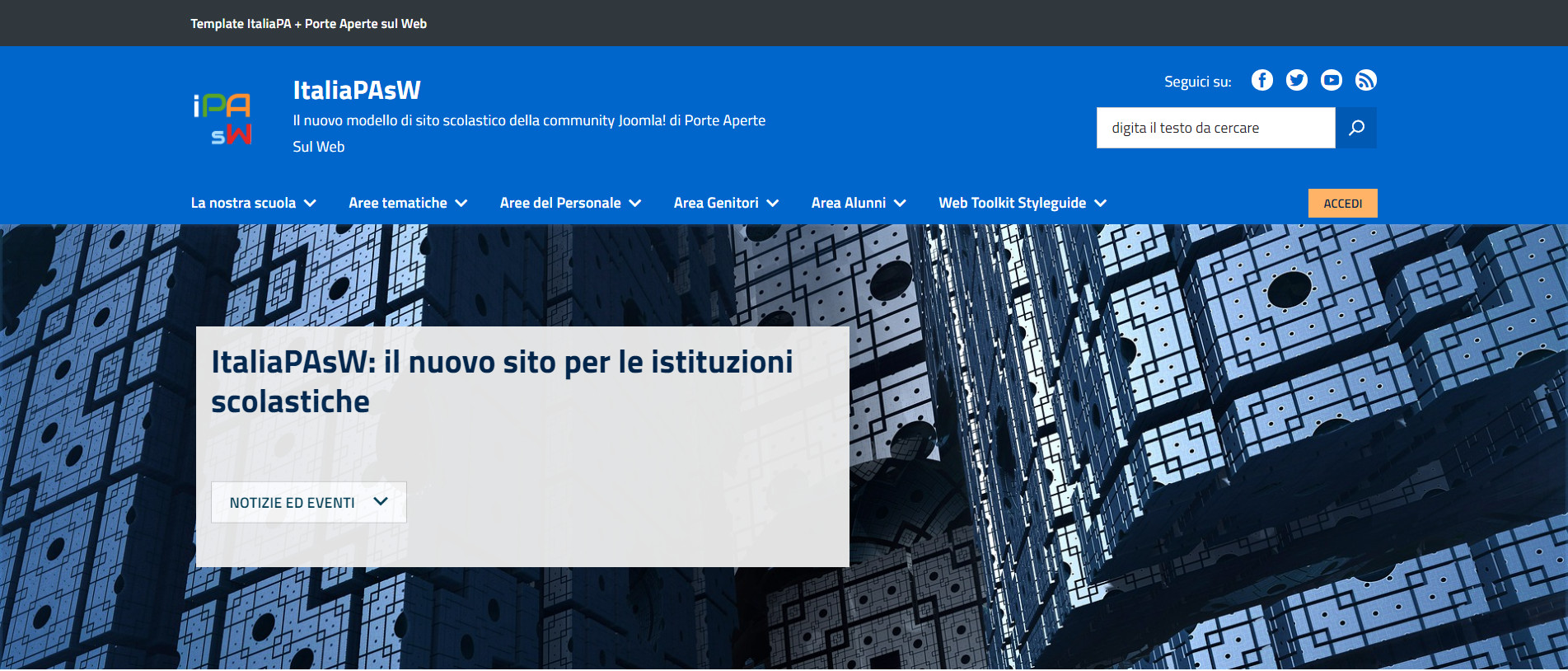
Task: Open the Area Genitori menu
Action: [x=726, y=203]
